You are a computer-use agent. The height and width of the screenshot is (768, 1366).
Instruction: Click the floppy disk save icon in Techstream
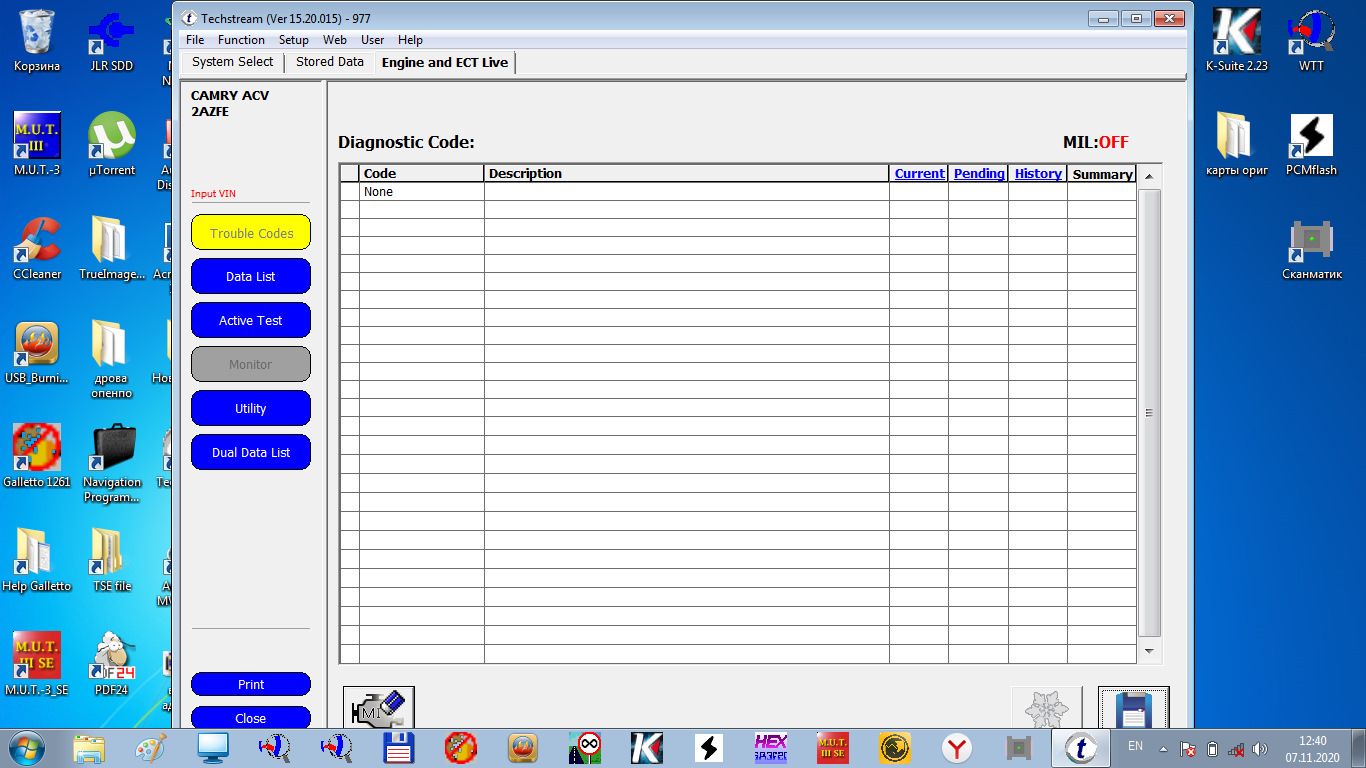click(1133, 707)
